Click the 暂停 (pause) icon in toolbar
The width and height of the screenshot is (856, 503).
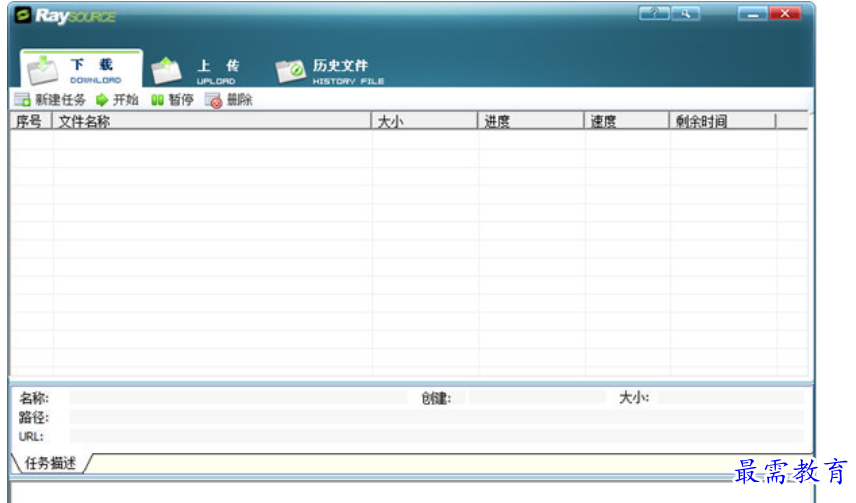coord(157,100)
